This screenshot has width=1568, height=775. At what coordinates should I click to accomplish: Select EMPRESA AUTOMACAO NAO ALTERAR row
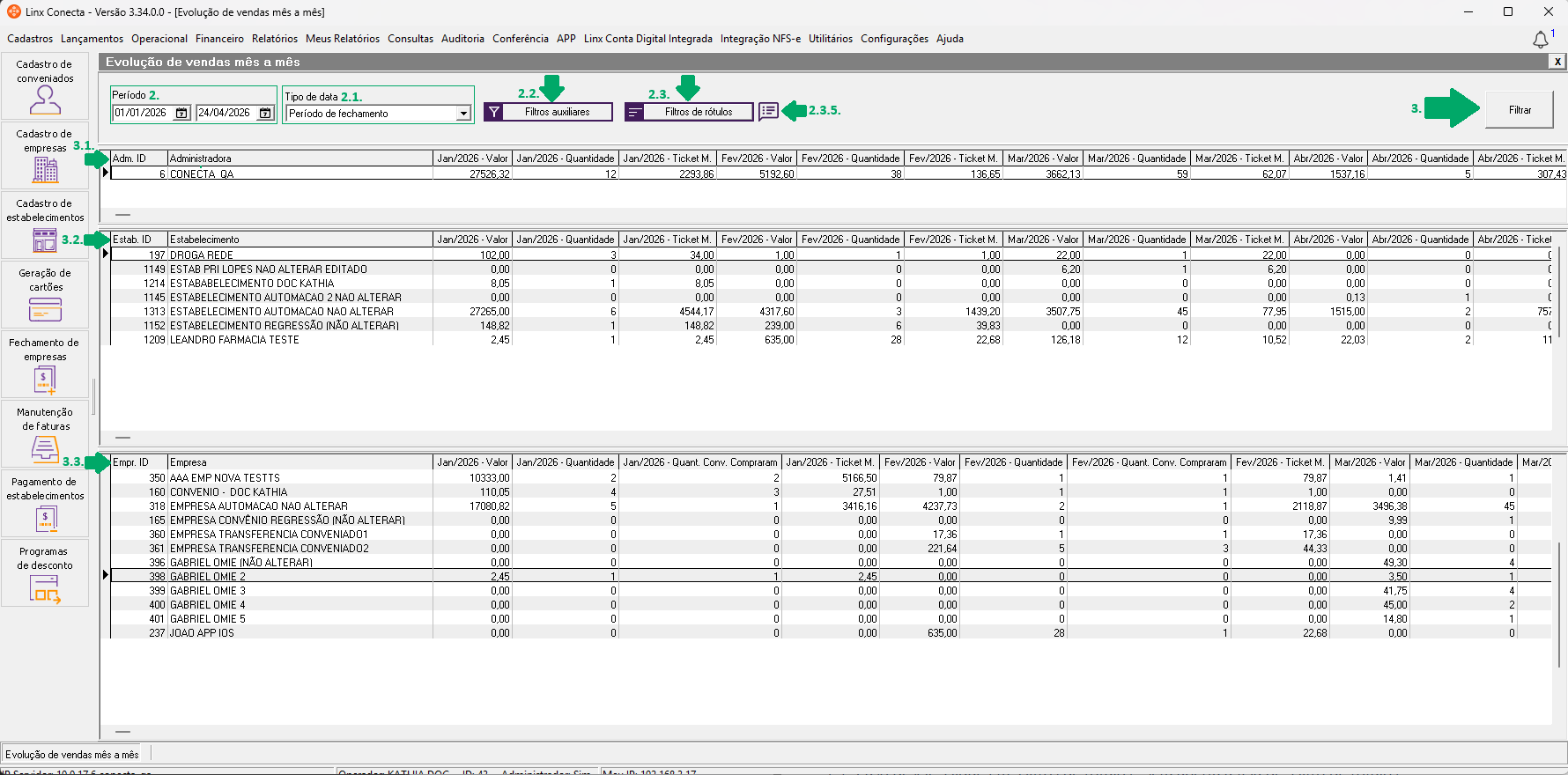831,506
